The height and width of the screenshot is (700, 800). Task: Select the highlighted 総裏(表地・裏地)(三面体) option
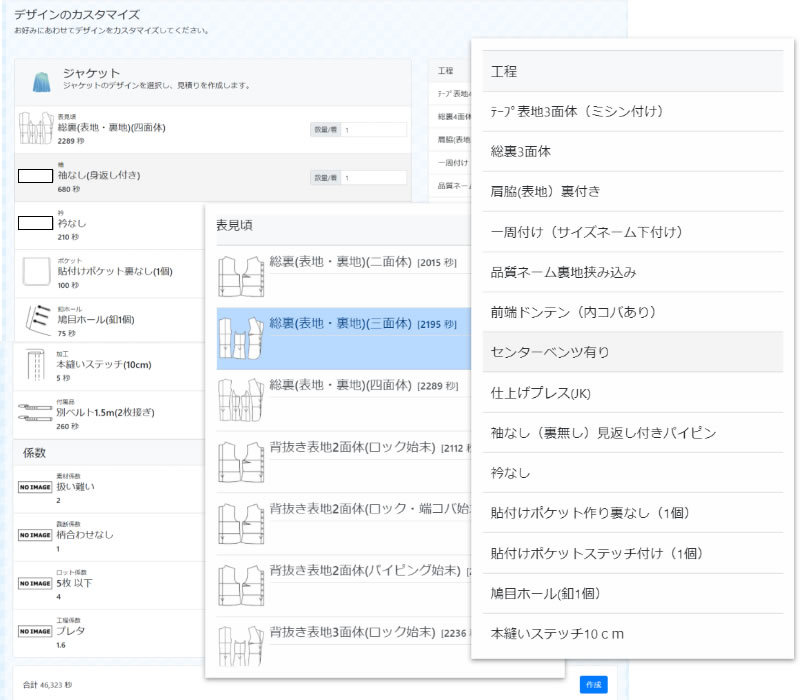(340, 324)
